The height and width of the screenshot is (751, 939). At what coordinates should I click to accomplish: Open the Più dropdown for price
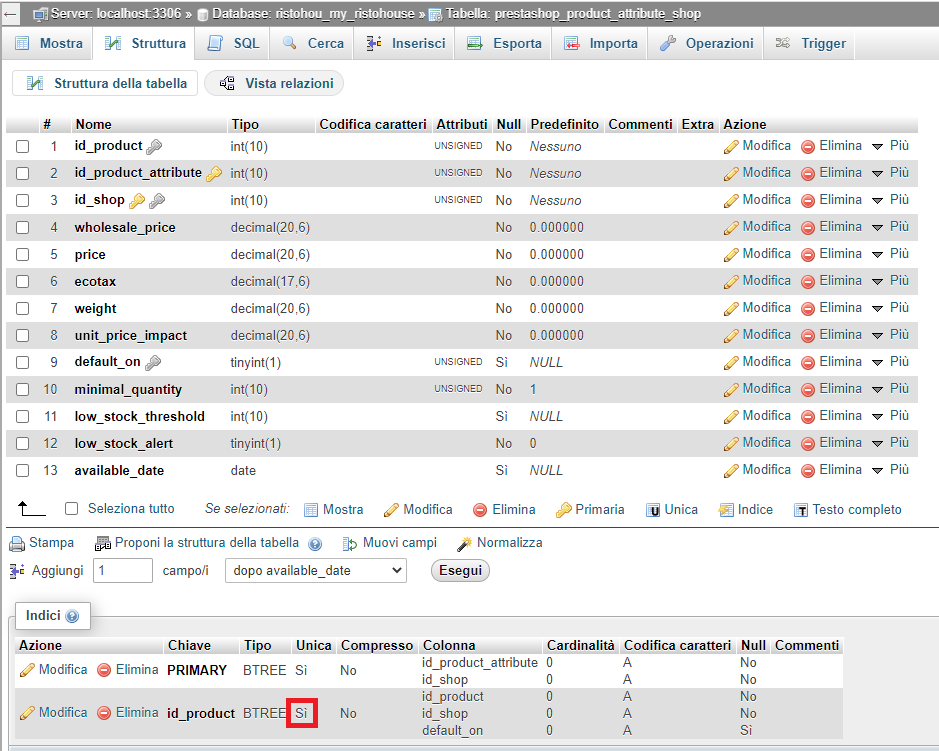[x=890, y=254]
